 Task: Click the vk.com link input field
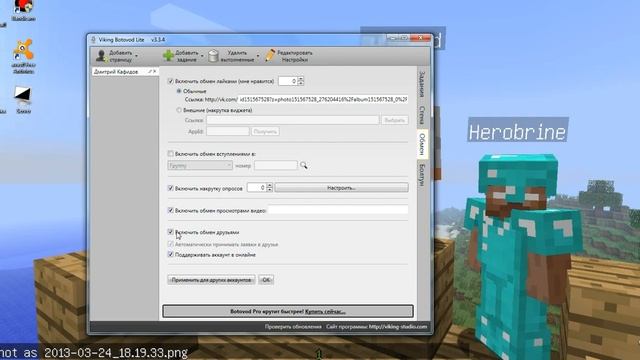click(x=323, y=99)
